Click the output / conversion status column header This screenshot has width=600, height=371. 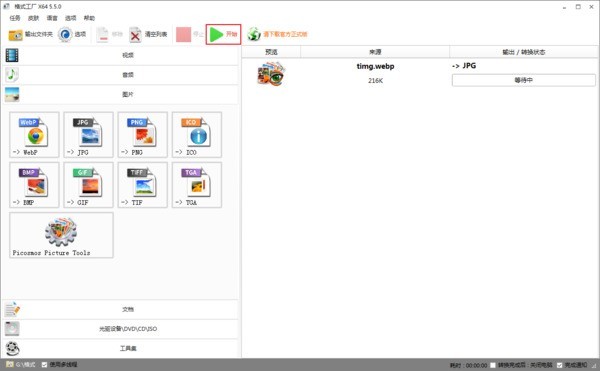[x=523, y=52]
